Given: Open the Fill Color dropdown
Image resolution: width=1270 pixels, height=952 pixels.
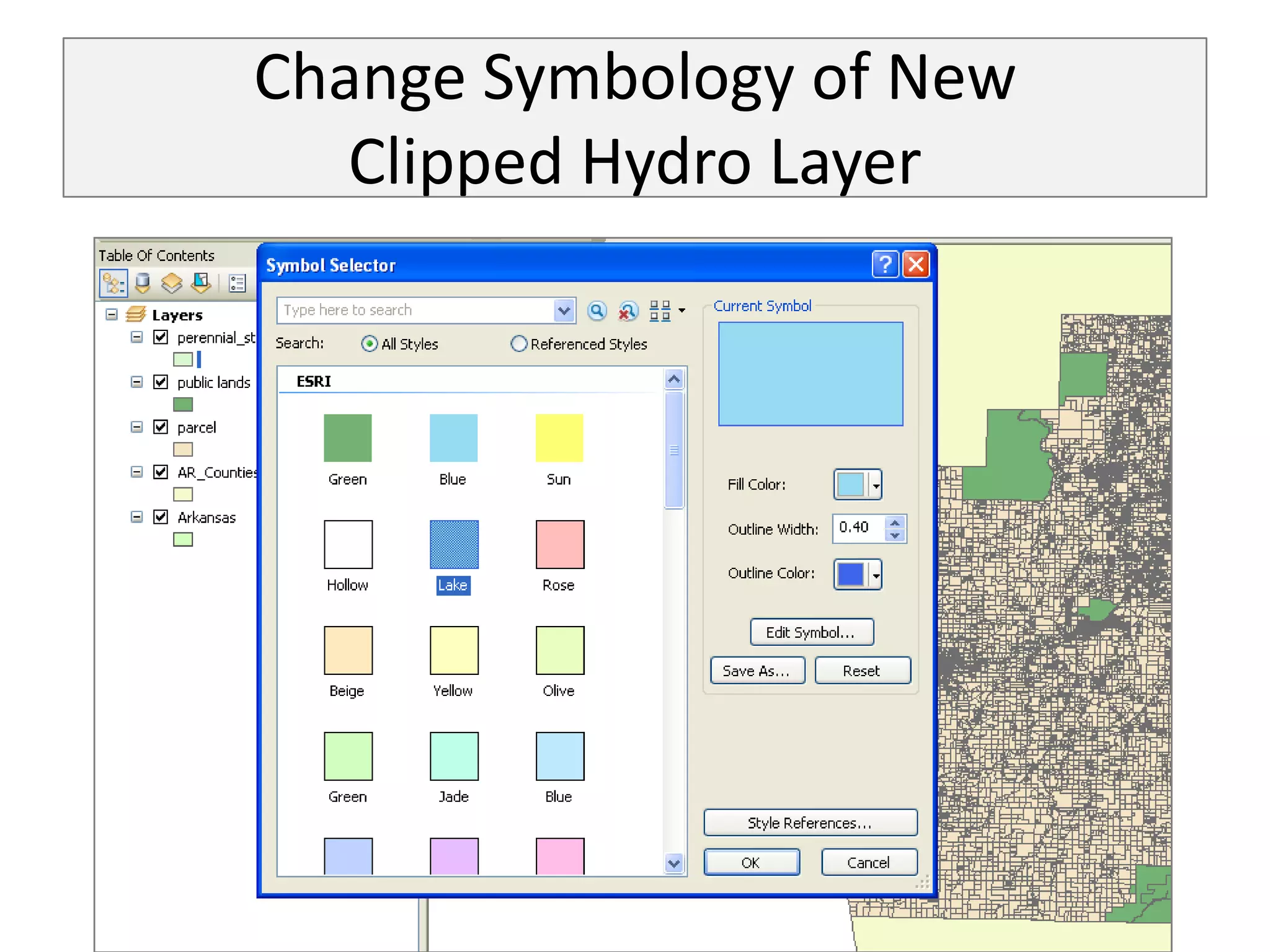Looking at the screenshot, I should 875,485.
